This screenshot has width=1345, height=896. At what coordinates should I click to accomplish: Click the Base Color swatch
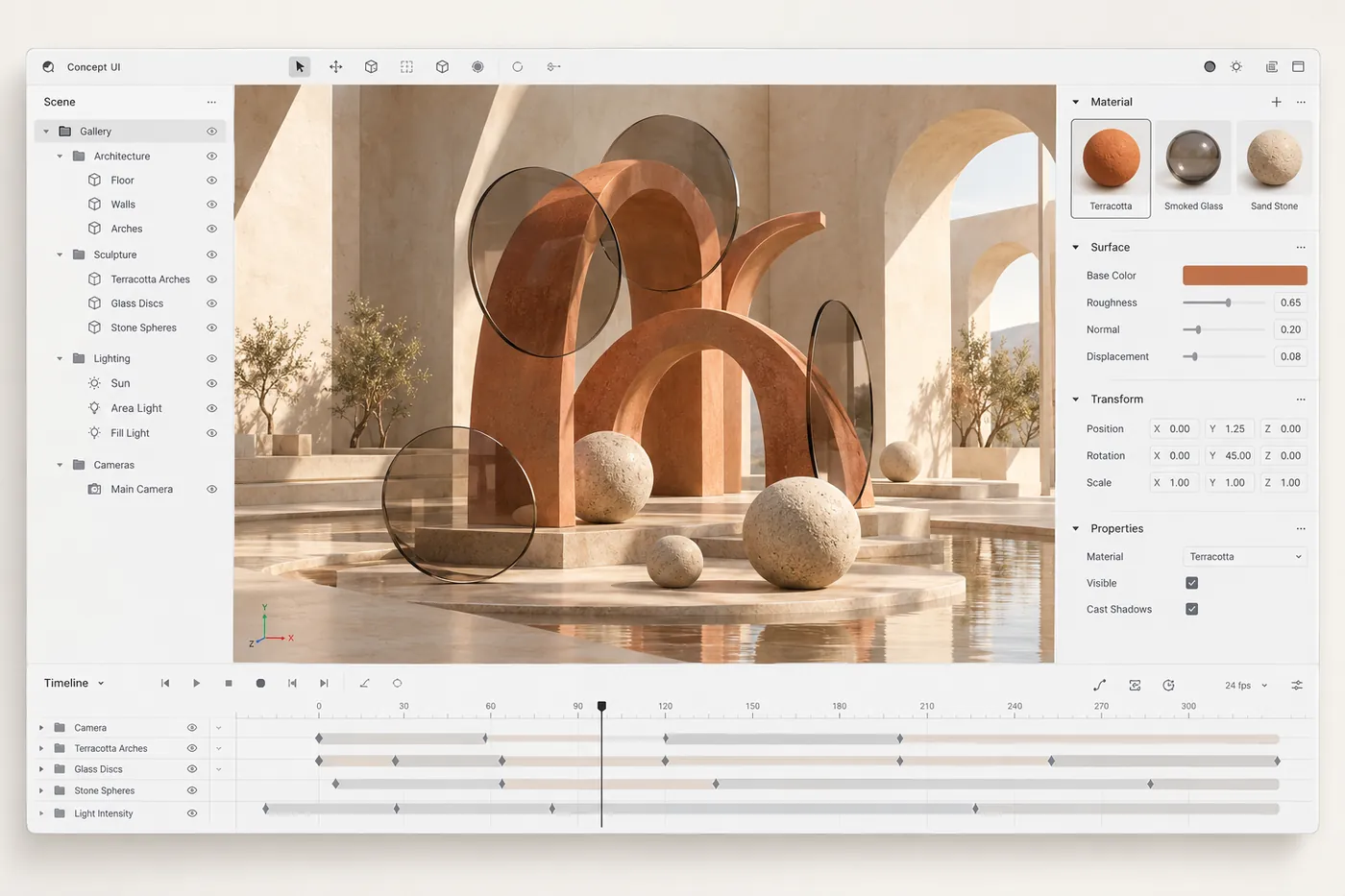[x=1245, y=276]
